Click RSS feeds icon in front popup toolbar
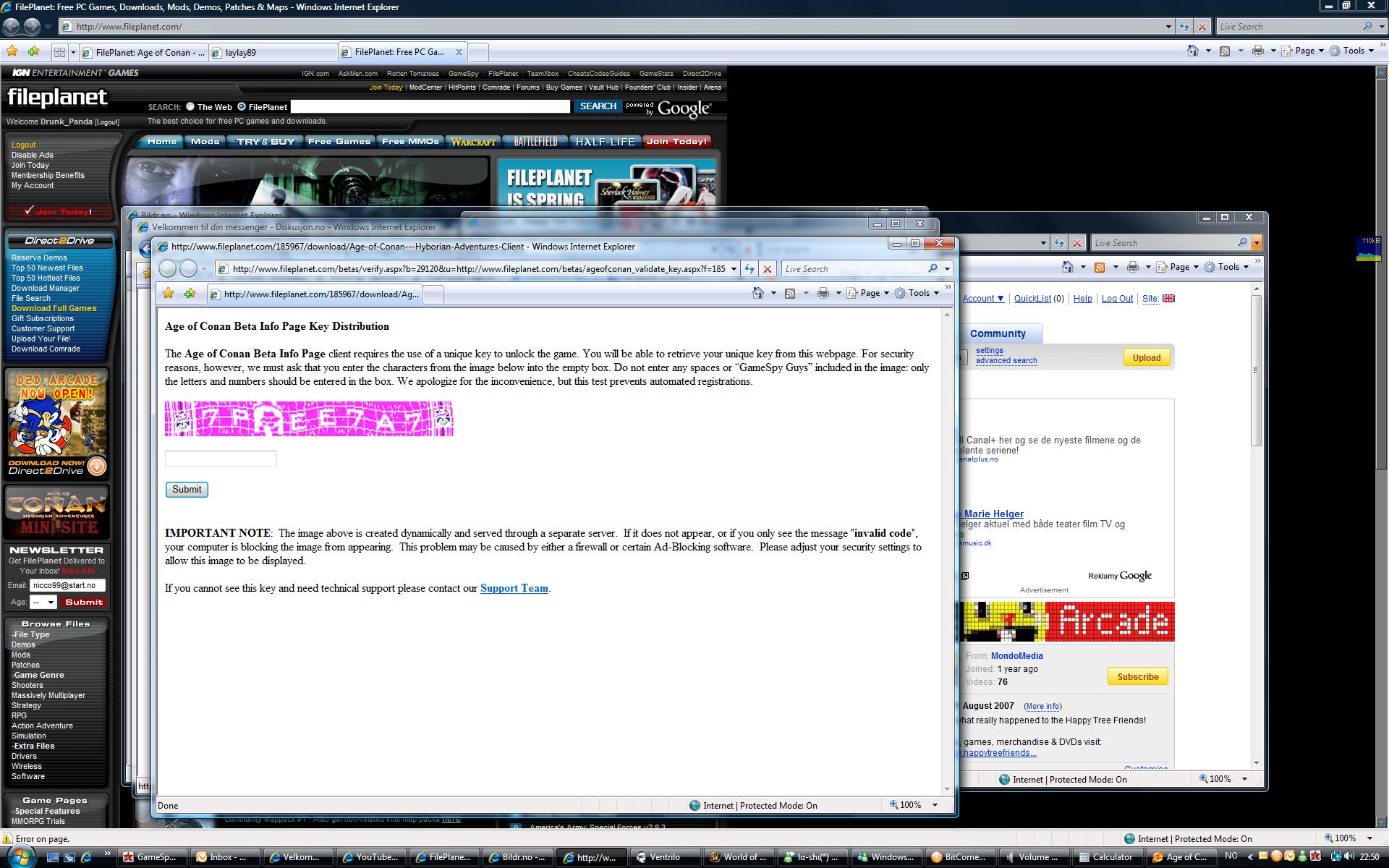 (x=790, y=293)
